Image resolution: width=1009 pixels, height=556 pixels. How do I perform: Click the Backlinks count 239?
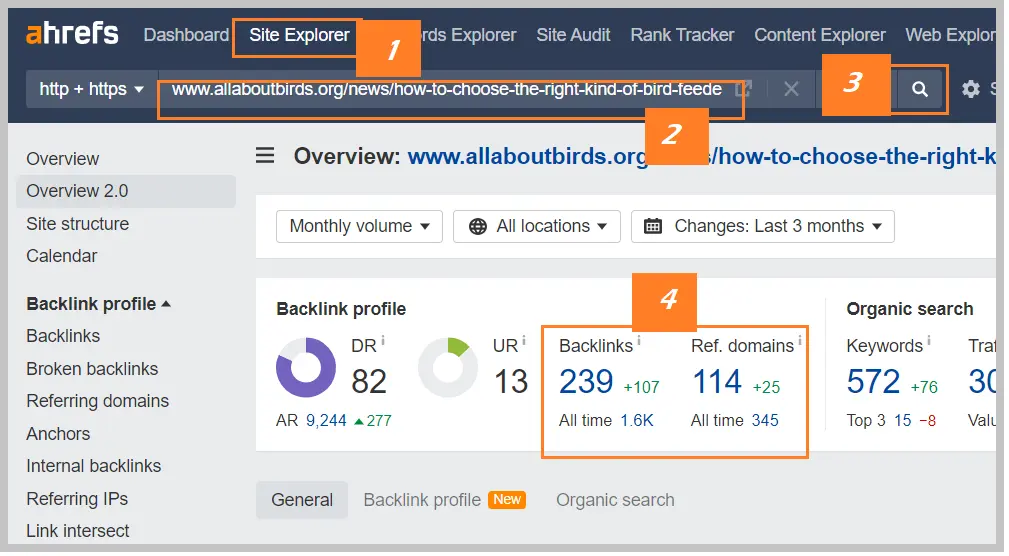click(586, 382)
